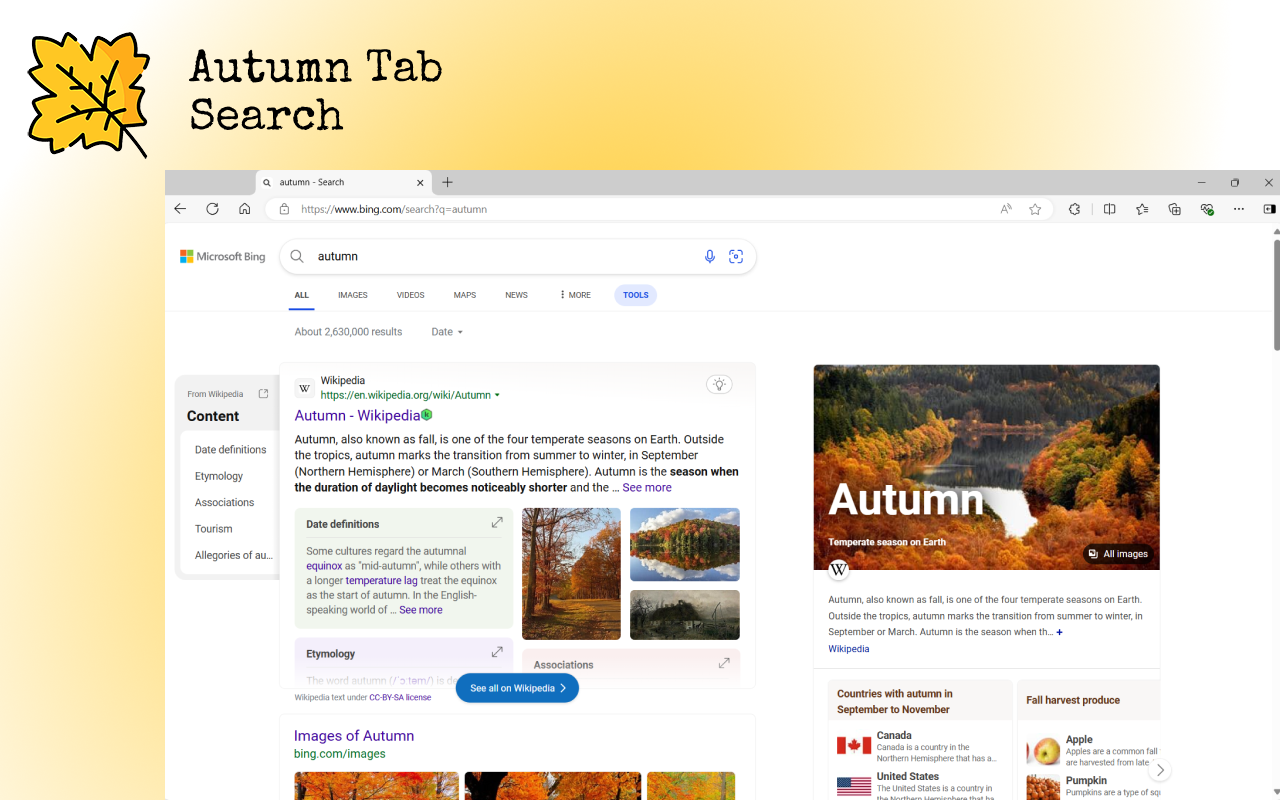Expand the MORE search categories menu
This screenshot has height=800, width=1280.
point(574,294)
